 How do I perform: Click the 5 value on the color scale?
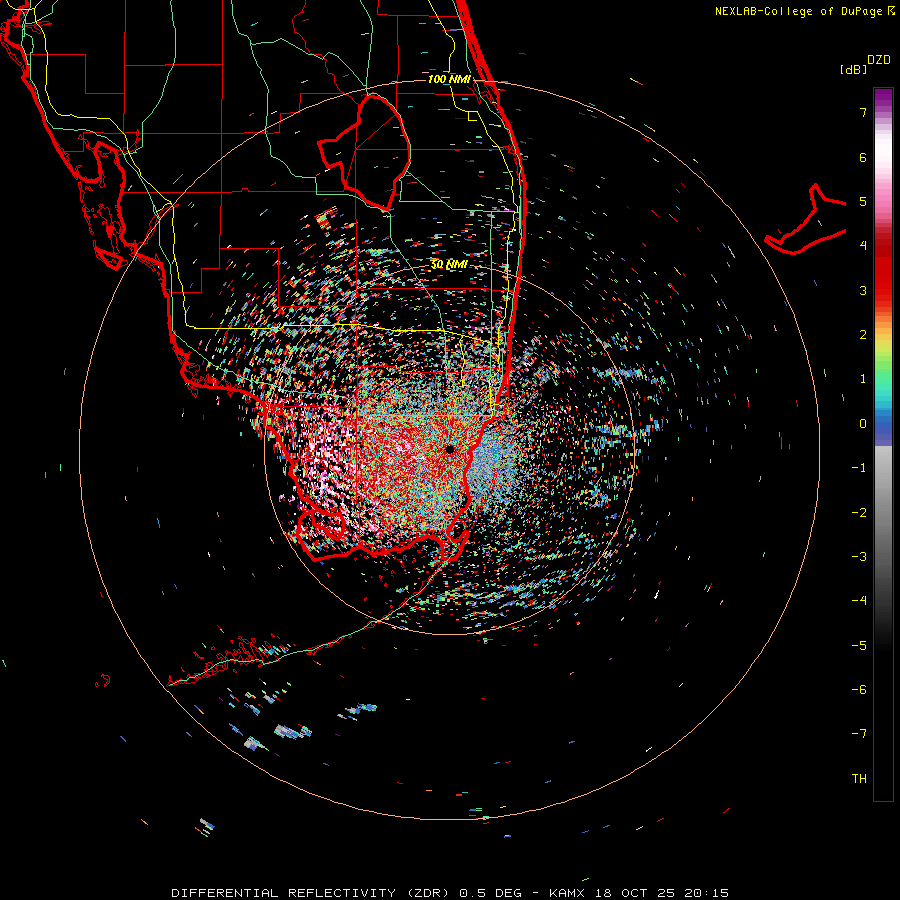point(863,201)
